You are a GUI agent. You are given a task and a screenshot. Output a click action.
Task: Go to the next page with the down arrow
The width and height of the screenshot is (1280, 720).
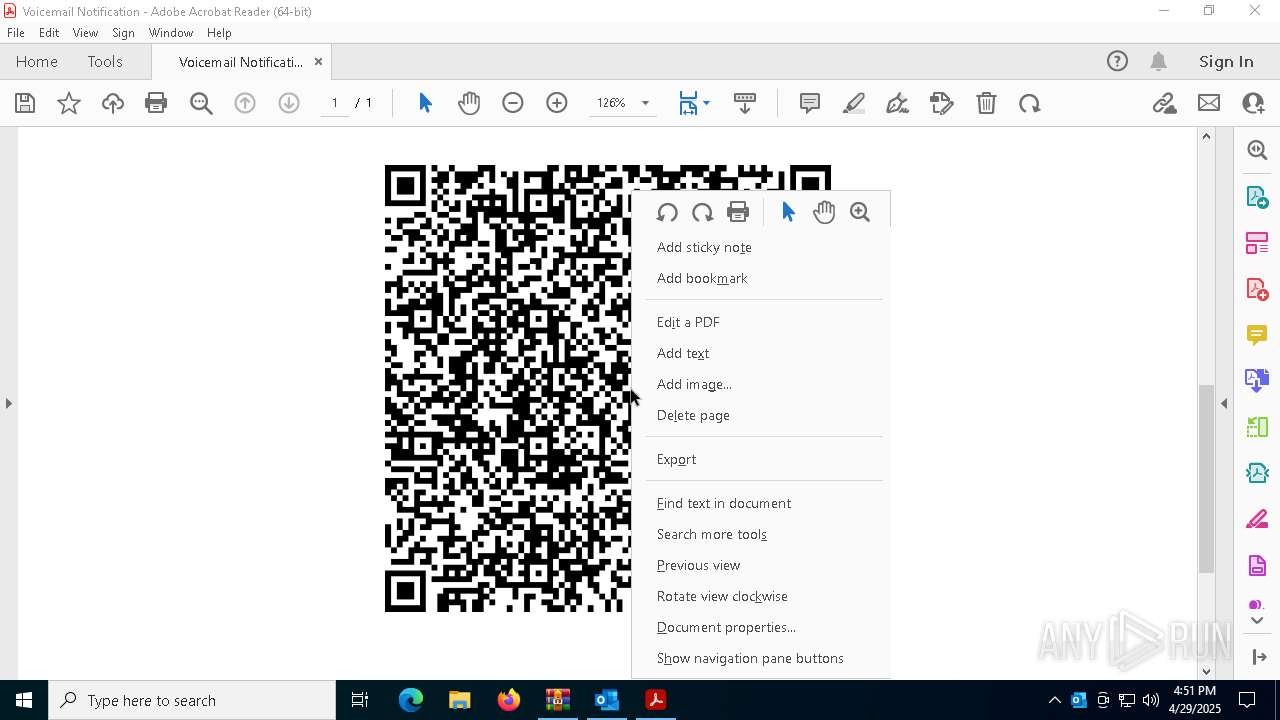[289, 103]
